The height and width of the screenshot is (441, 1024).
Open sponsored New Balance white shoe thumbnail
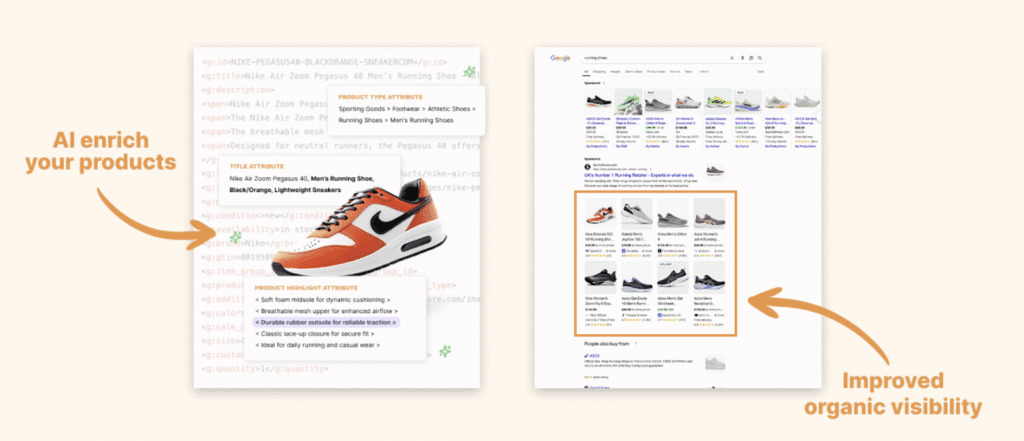[777, 102]
